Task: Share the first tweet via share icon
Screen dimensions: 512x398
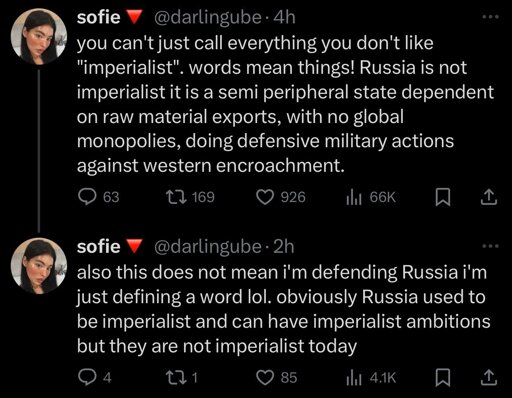Action: tap(489, 197)
